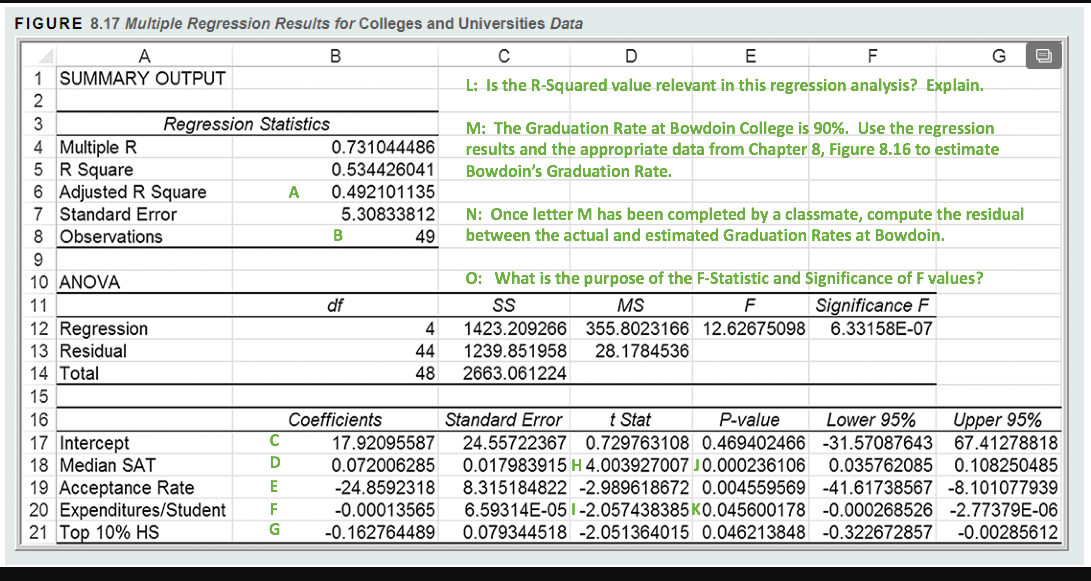
Task: Select Regression SS value 1423.209266
Action: coord(515,328)
